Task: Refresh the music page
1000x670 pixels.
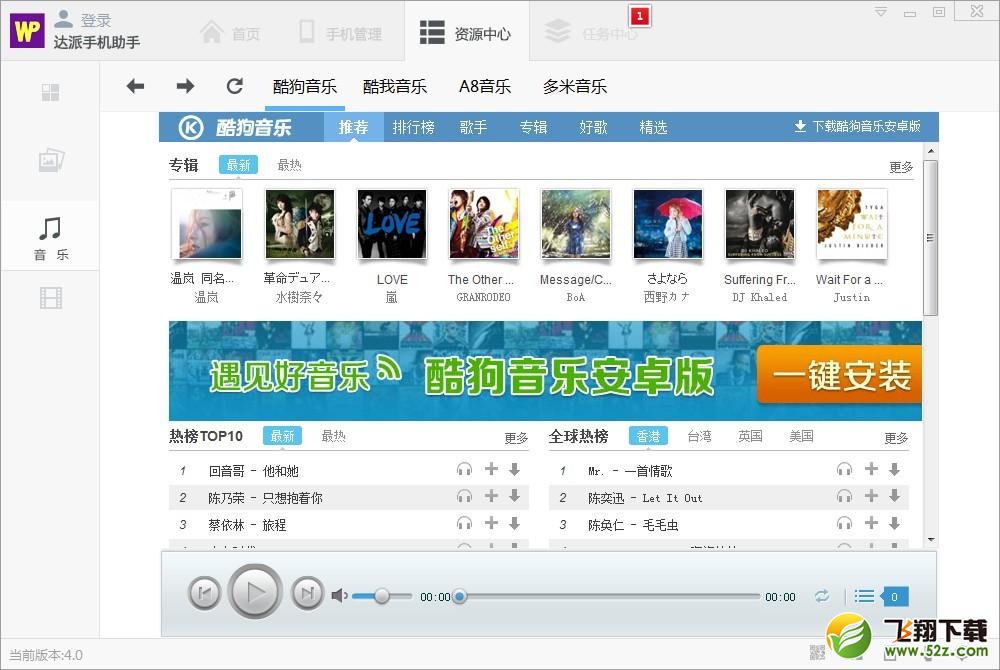Action: click(x=235, y=86)
